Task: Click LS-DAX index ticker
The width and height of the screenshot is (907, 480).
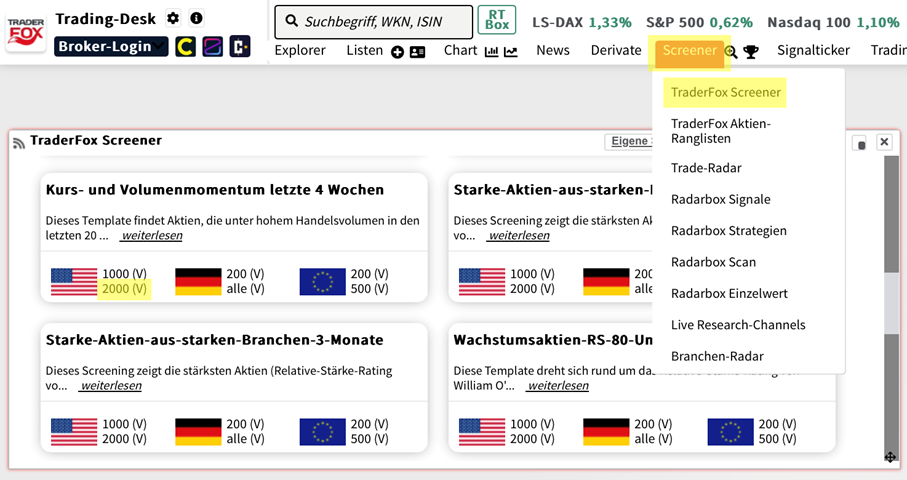Action: pos(581,23)
